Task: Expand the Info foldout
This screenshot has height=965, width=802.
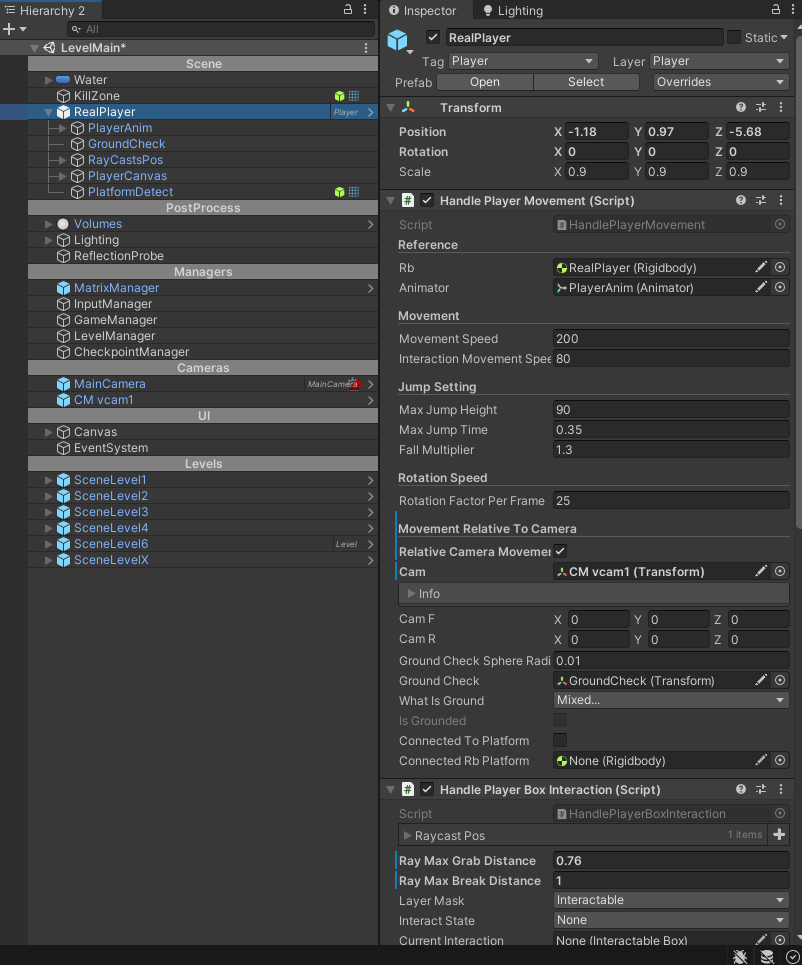Action: [411, 594]
